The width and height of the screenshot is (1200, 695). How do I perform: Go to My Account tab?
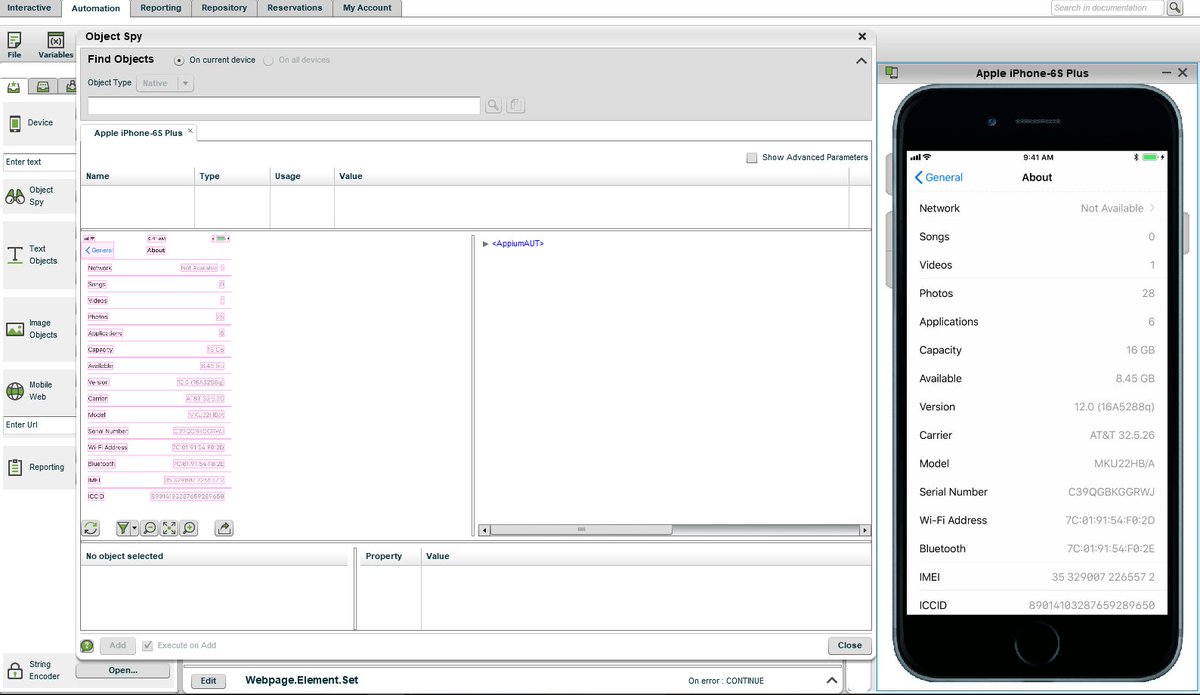coord(367,8)
